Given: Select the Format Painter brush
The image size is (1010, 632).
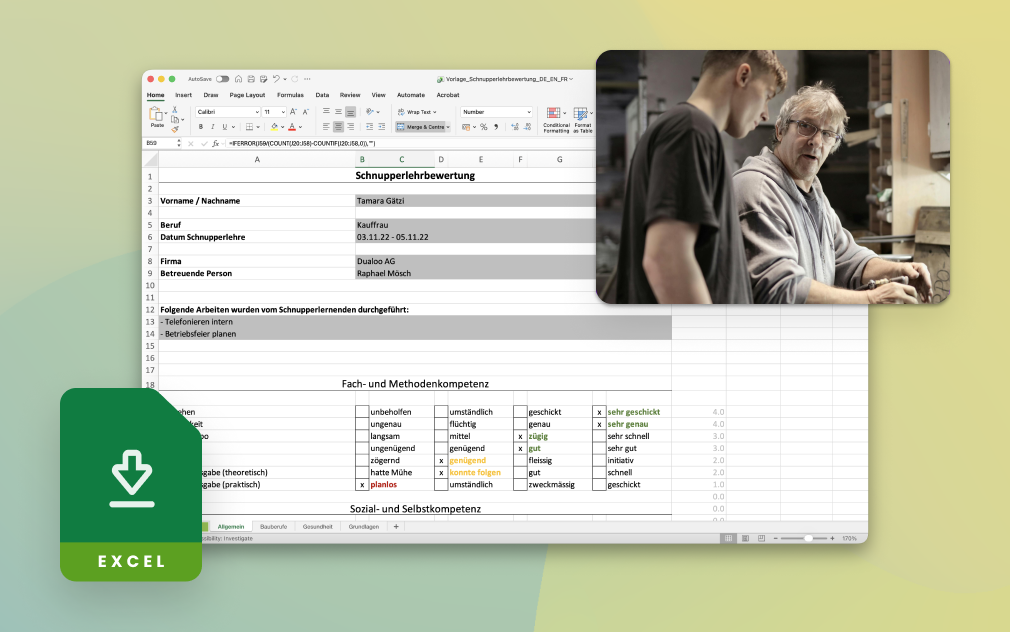Looking at the screenshot, I should (x=175, y=129).
